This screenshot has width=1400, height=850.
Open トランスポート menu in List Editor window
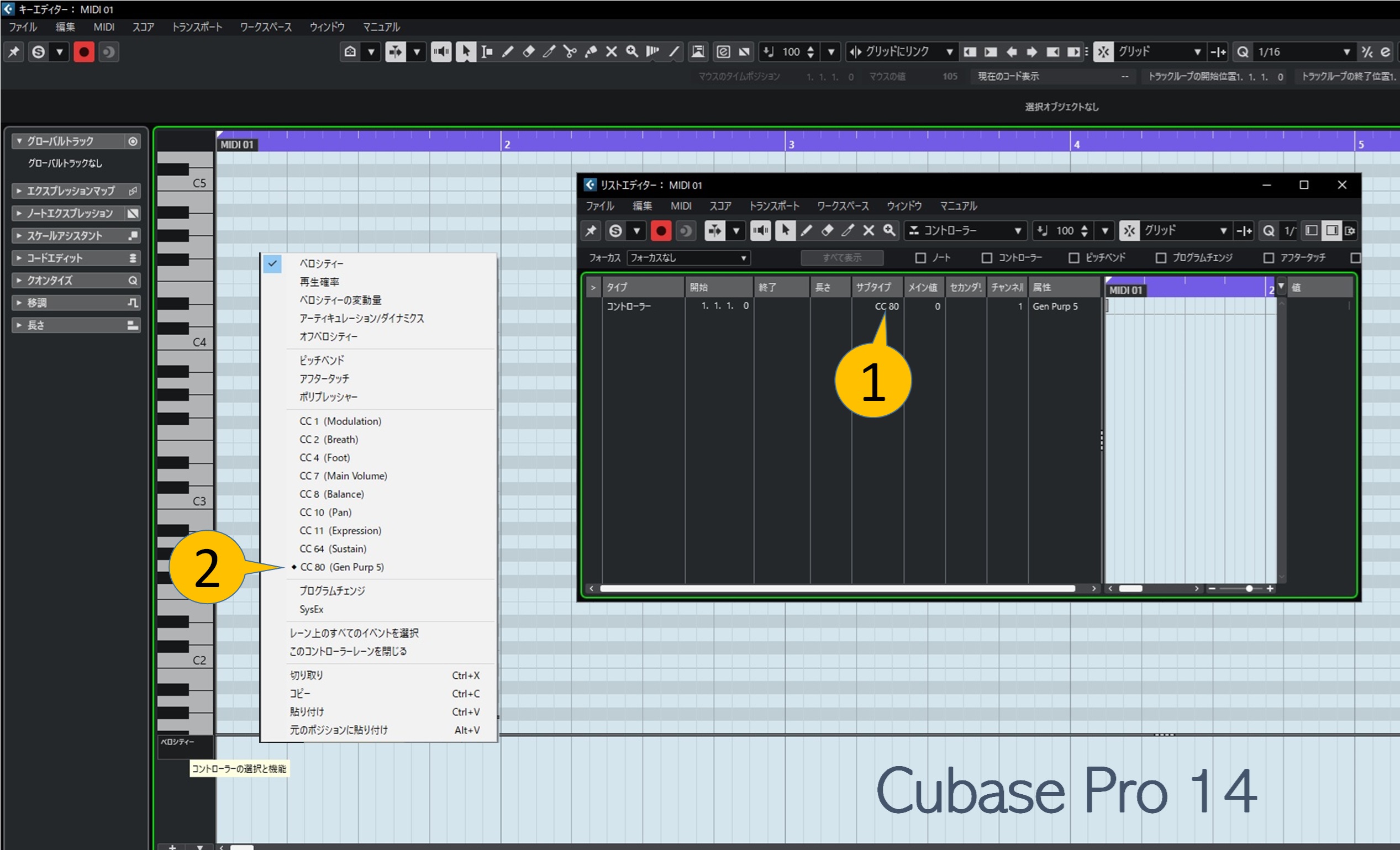(x=774, y=206)
